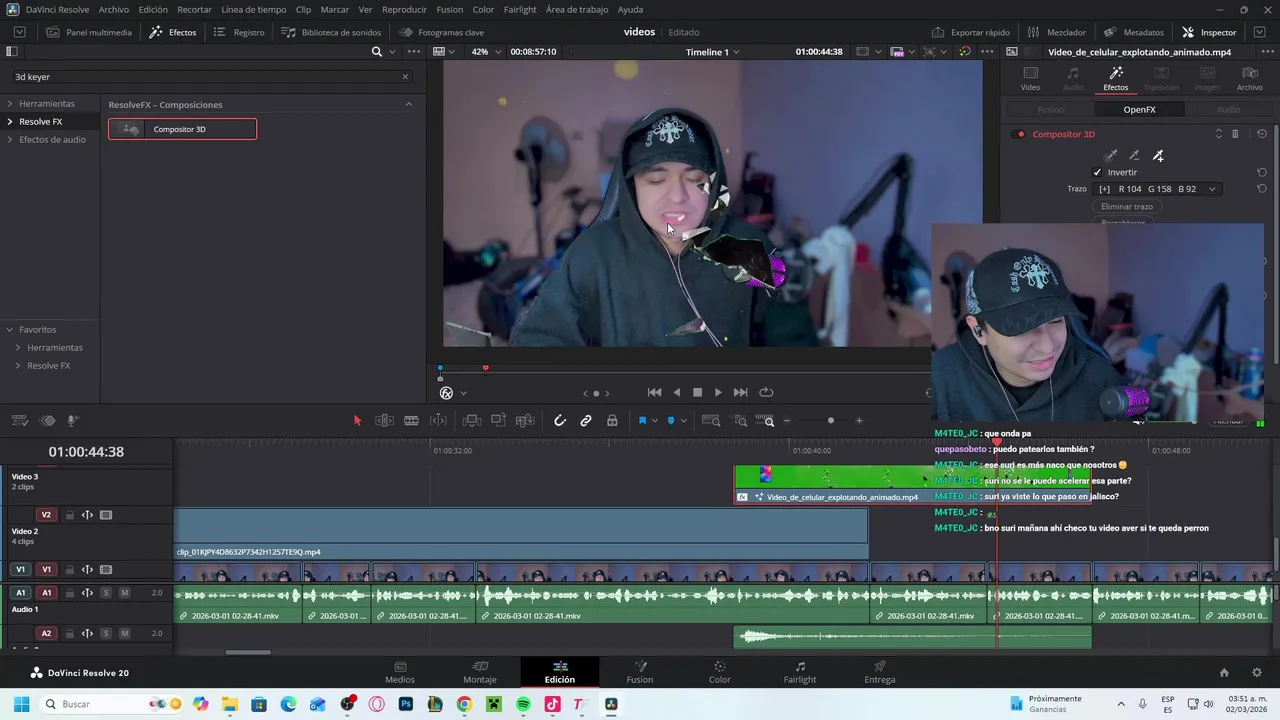This screenshot has height=720, width=1280.
Task: Select the Compositor 3D effect item
Action: click(182, 129)
